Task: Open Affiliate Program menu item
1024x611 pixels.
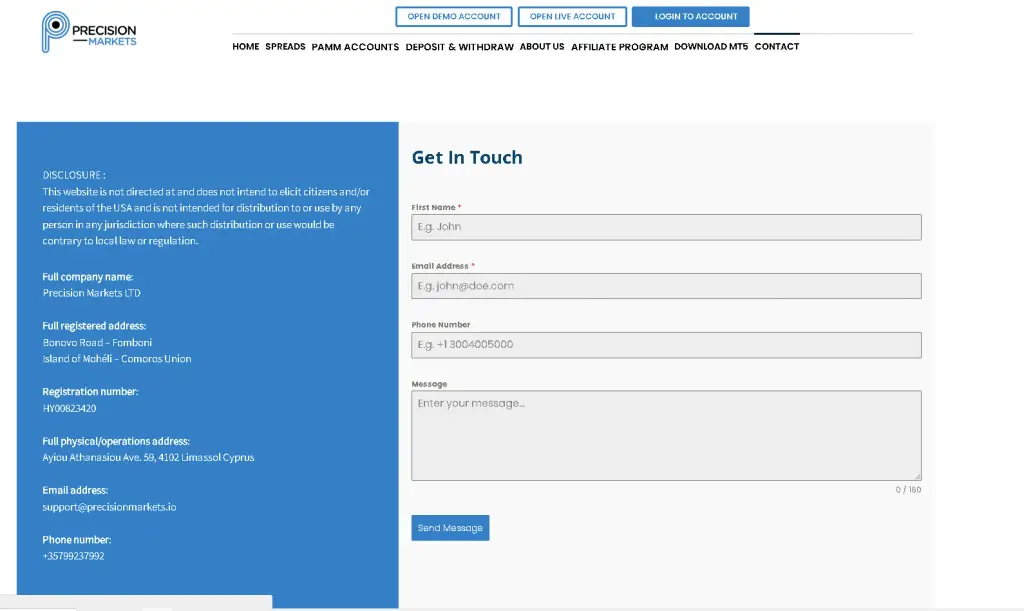Action: click(620, 47)
